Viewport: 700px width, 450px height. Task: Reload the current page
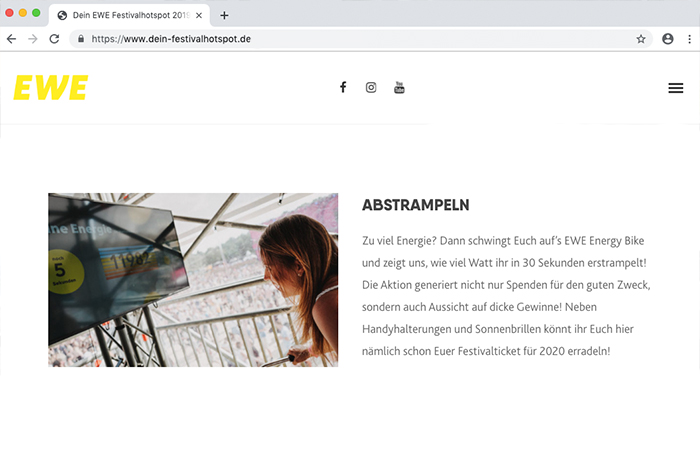pos(54,39)
